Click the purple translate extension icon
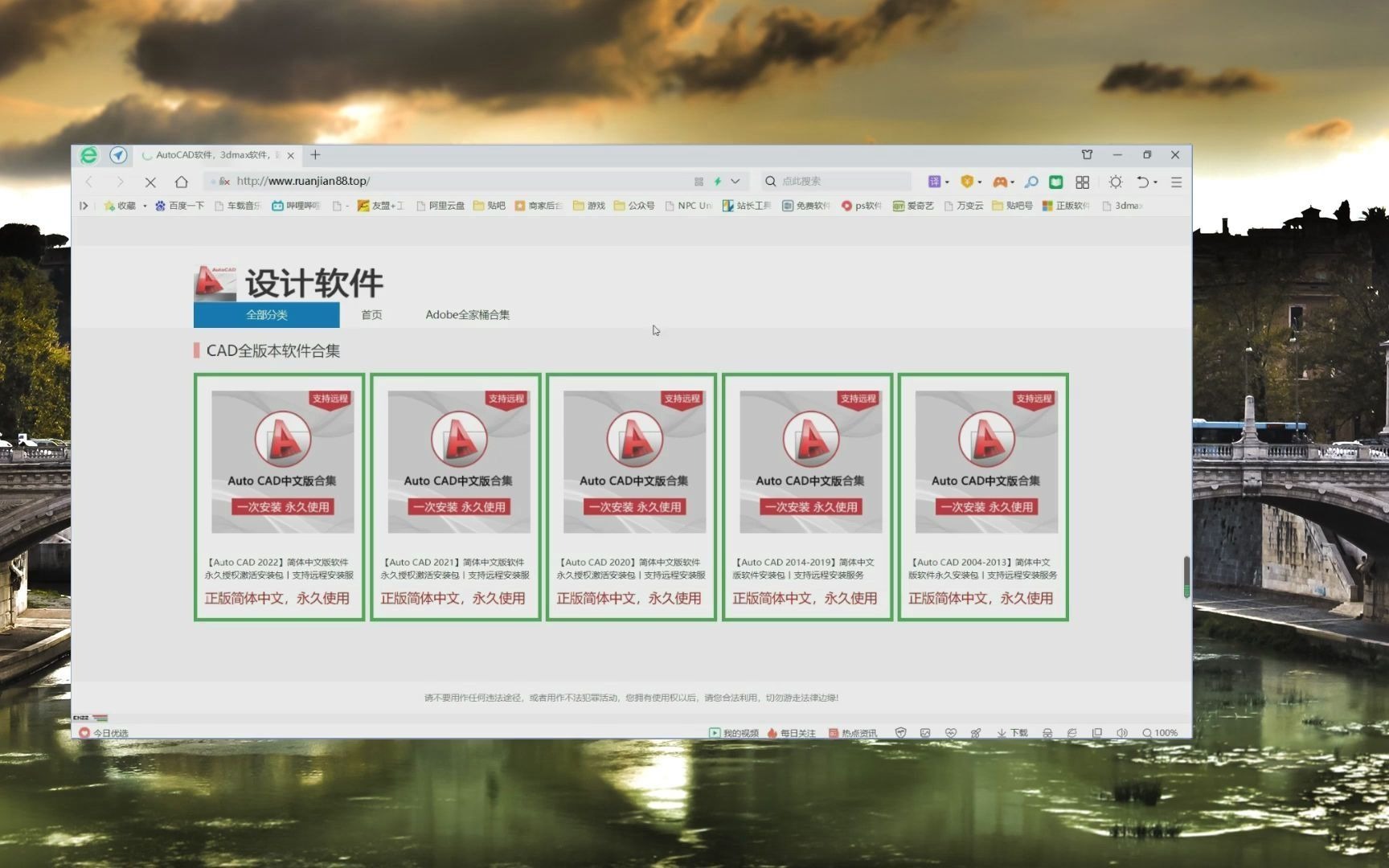Image resolution: width=1389 pixels, height=868 pixels. [934, 182]
